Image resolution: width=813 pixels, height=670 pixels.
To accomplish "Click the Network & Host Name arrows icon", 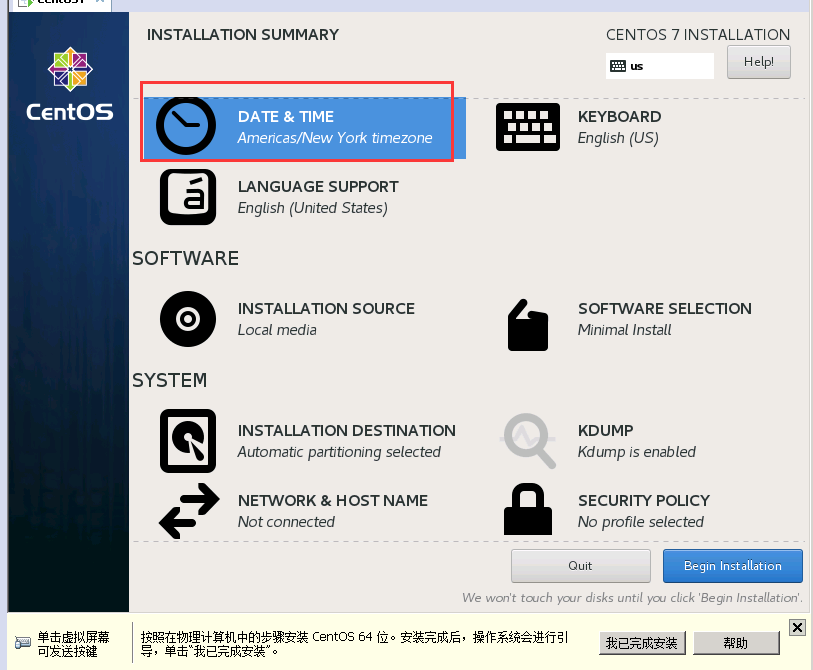I will (x=189, y=511).
